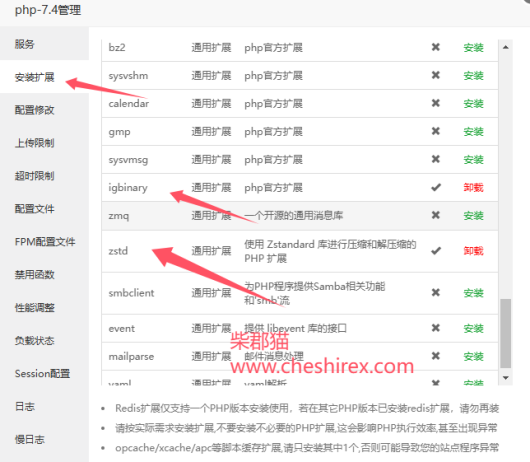
Task: Uninstall the igbinary extension
Action: tap(473, 188)
